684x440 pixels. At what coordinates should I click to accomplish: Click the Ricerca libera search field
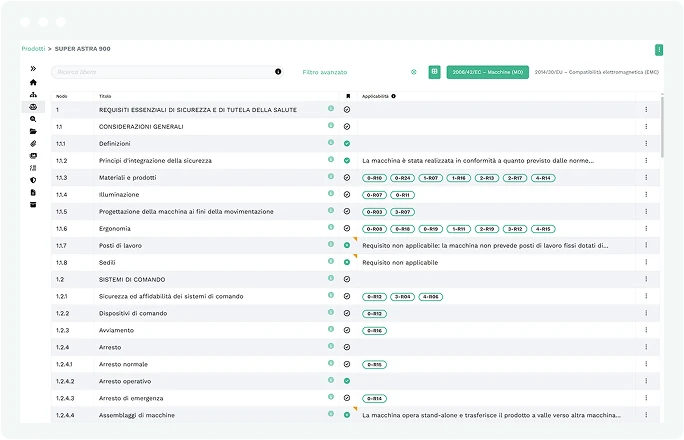167,72
